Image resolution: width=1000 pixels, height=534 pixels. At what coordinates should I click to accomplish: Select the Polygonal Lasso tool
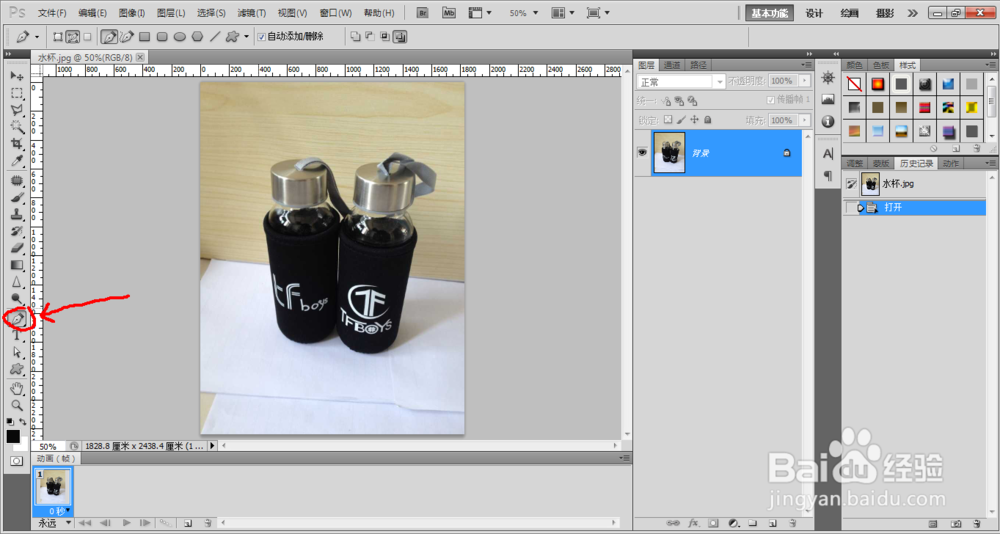click(17, 110)
